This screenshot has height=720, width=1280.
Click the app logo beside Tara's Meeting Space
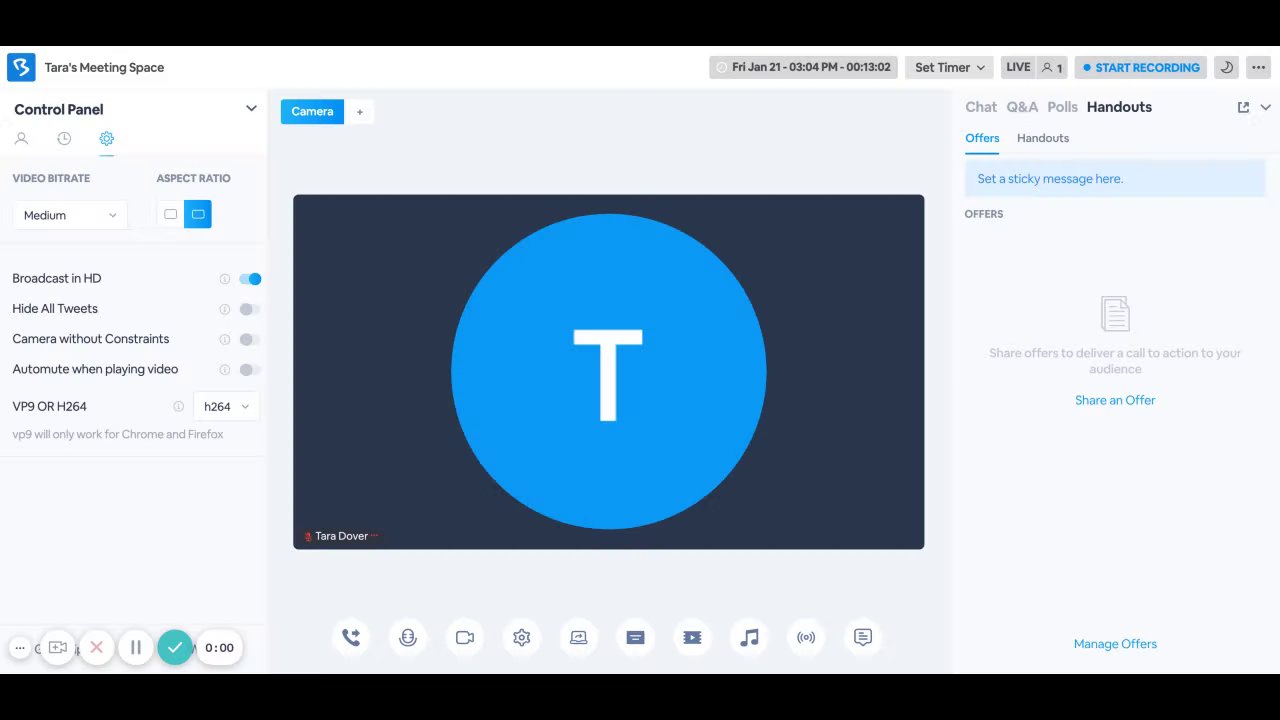tap(21, 67)
